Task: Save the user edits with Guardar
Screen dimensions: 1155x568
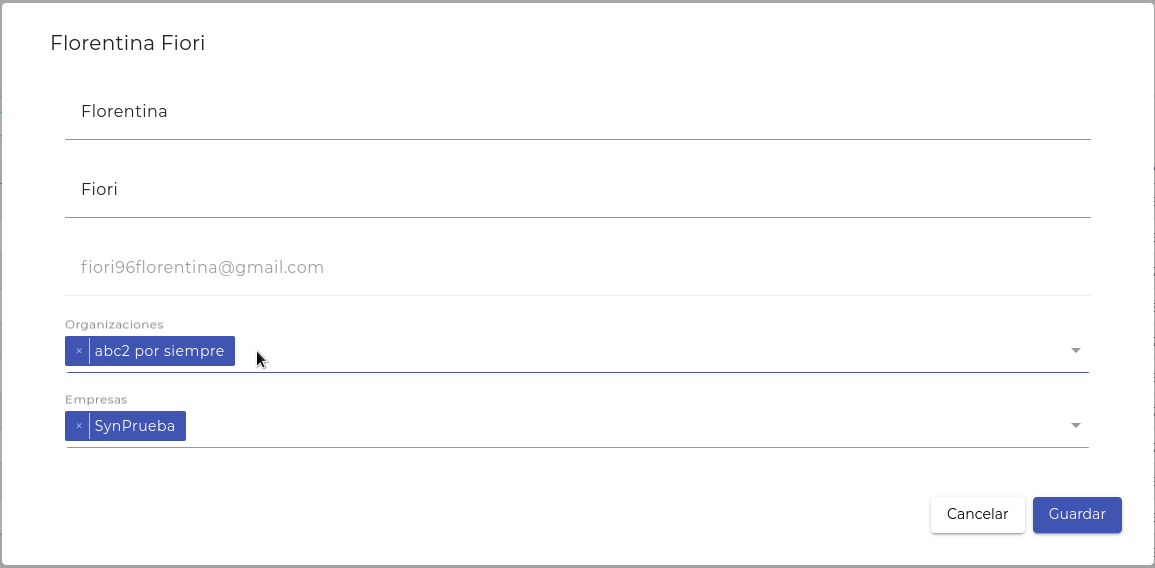Action: pyautogui.click(x=1077, y=514)
